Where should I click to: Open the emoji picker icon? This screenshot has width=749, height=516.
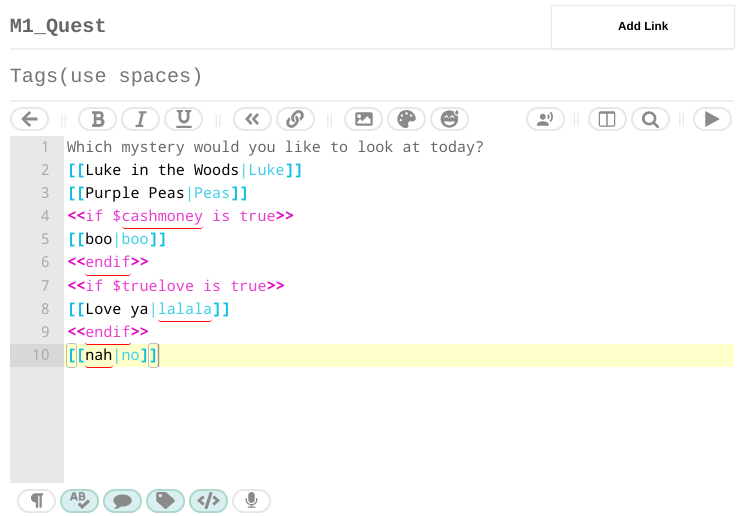[x=449, y=119]
